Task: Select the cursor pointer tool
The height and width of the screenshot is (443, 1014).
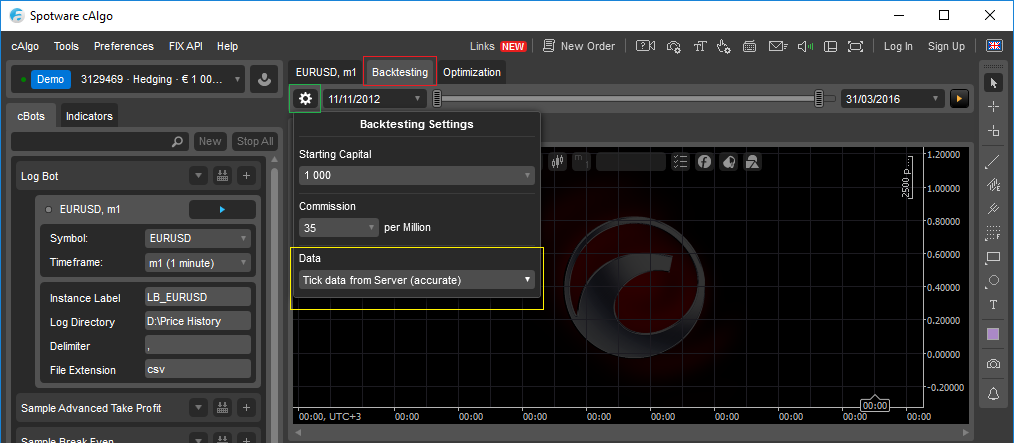Action: point(993,83)
